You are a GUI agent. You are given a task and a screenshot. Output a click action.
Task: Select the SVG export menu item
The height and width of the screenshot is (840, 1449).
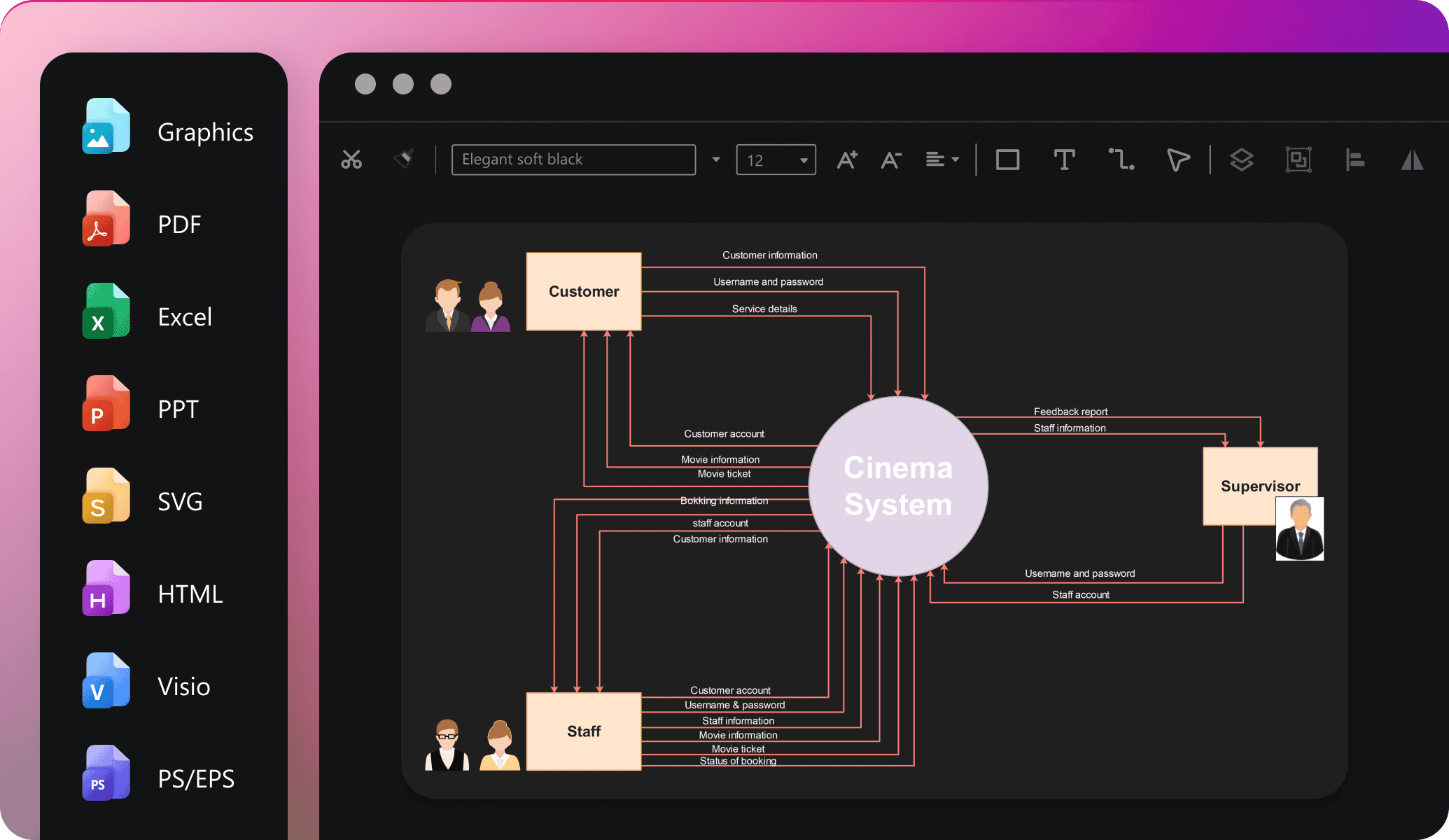click(175, 499)
